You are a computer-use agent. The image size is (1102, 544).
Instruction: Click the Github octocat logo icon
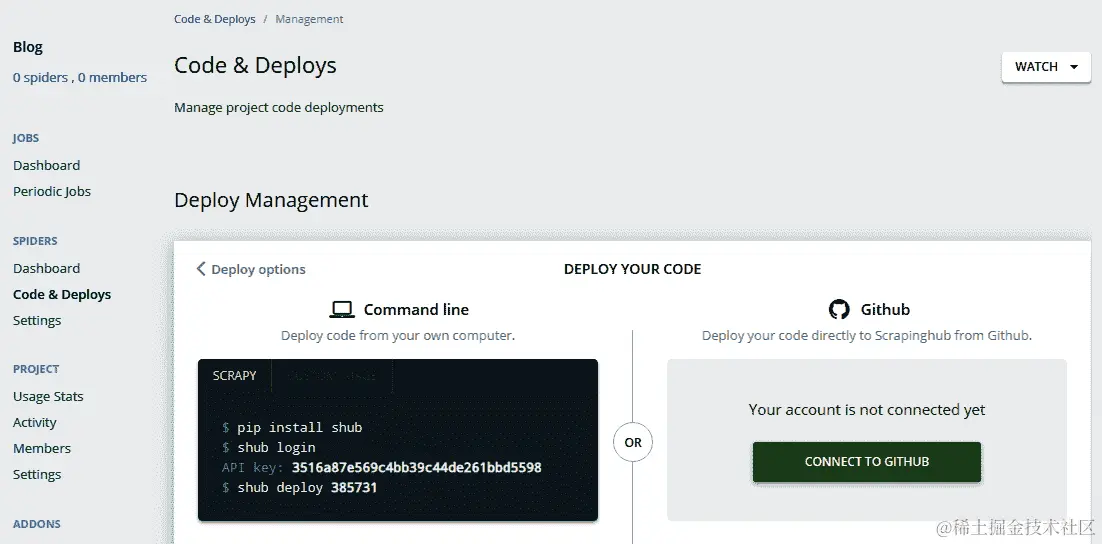click(x=838, y=309)
